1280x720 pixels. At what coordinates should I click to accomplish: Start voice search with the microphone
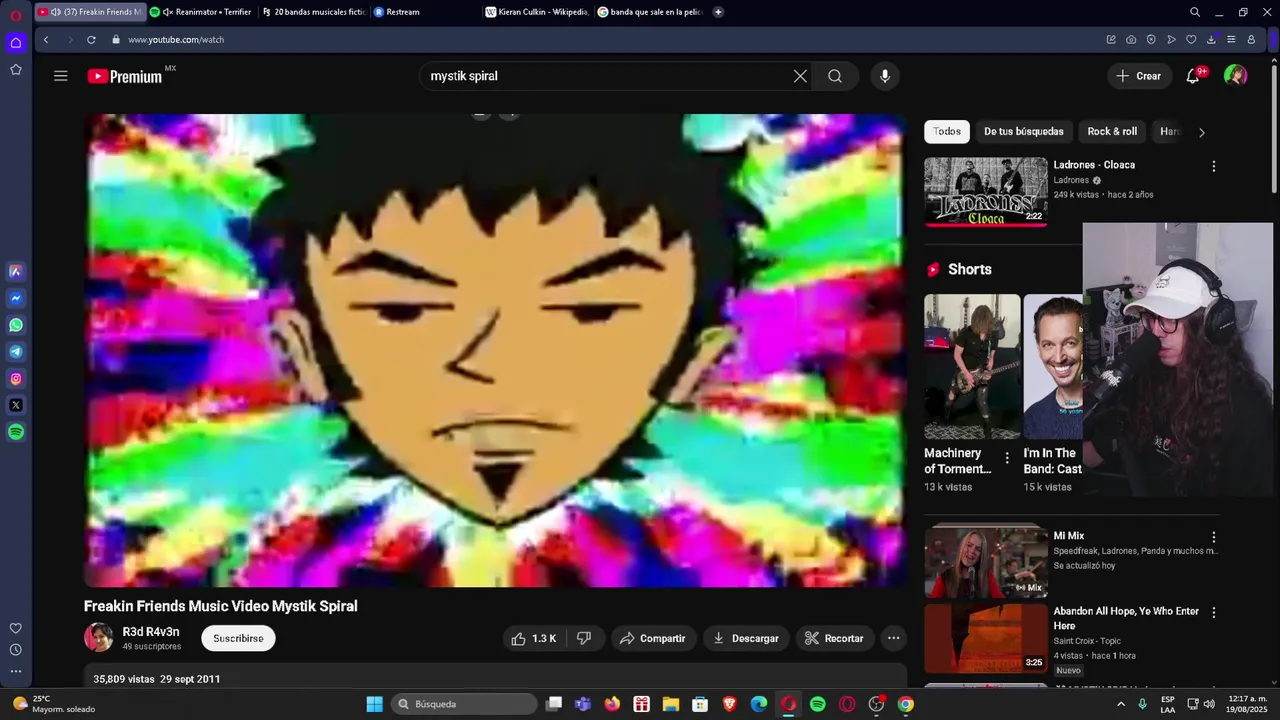click(884, 76)
